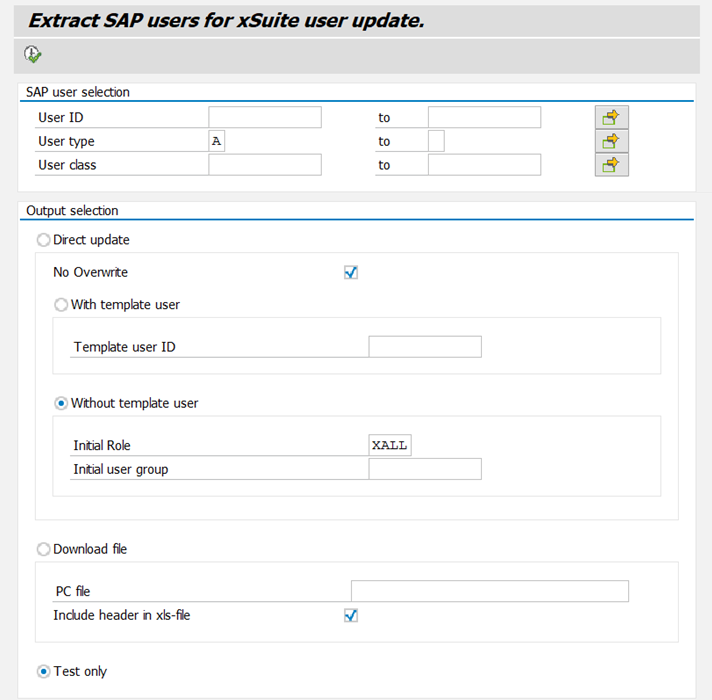
Task: Click the No Overwrite label
Action: (x=90, y=272)
